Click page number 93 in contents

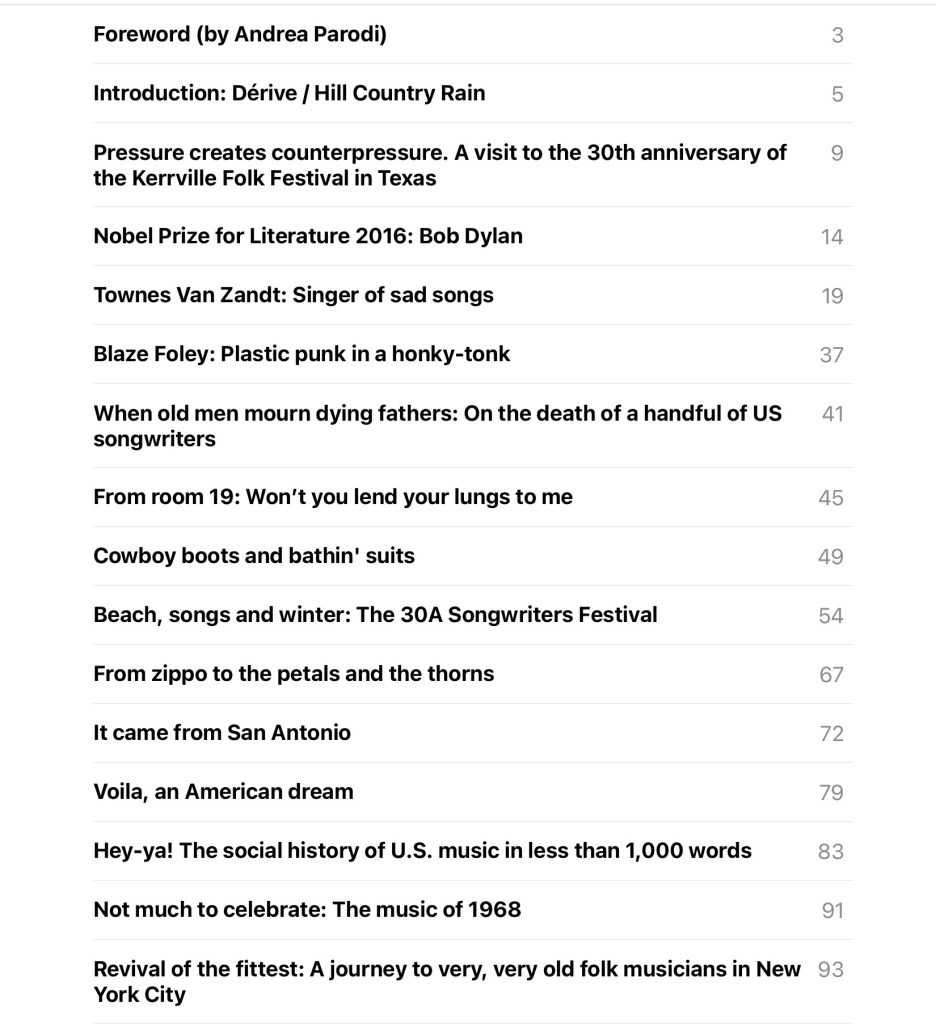click(831, 969)
